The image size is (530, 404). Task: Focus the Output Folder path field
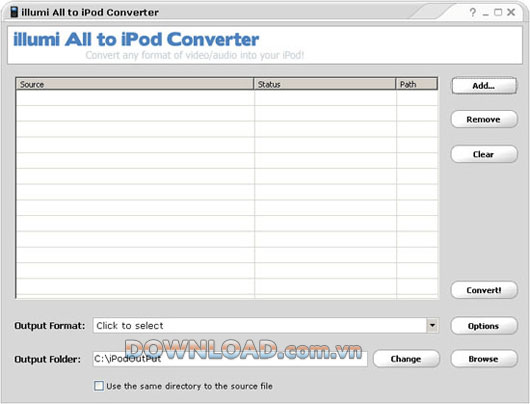(230, 359)
